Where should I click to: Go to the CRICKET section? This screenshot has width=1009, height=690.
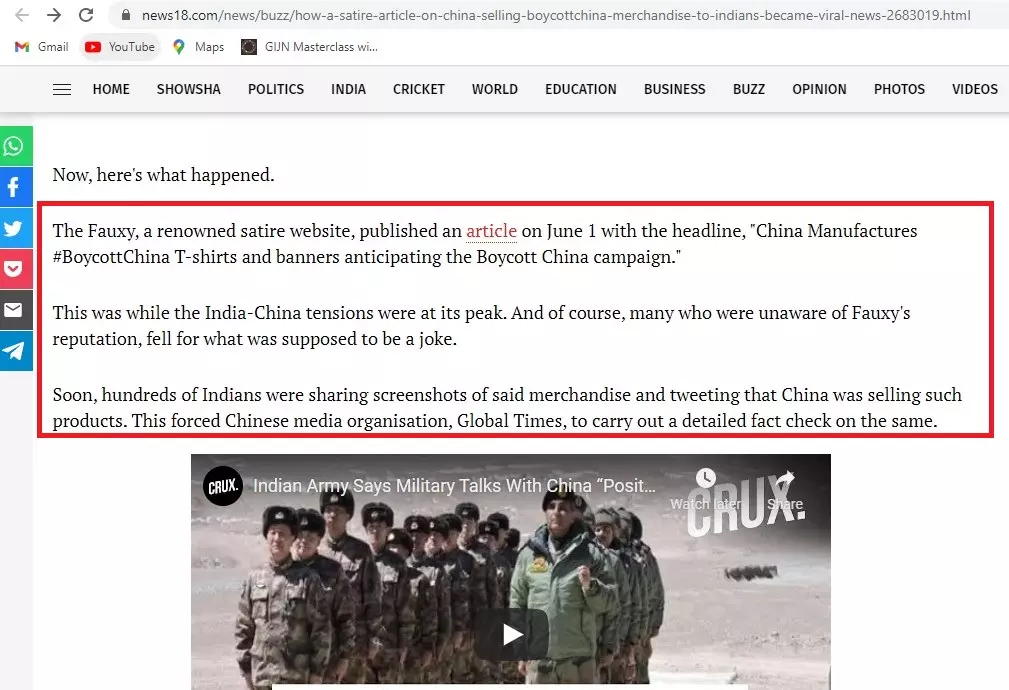click(x=419, y=89)
